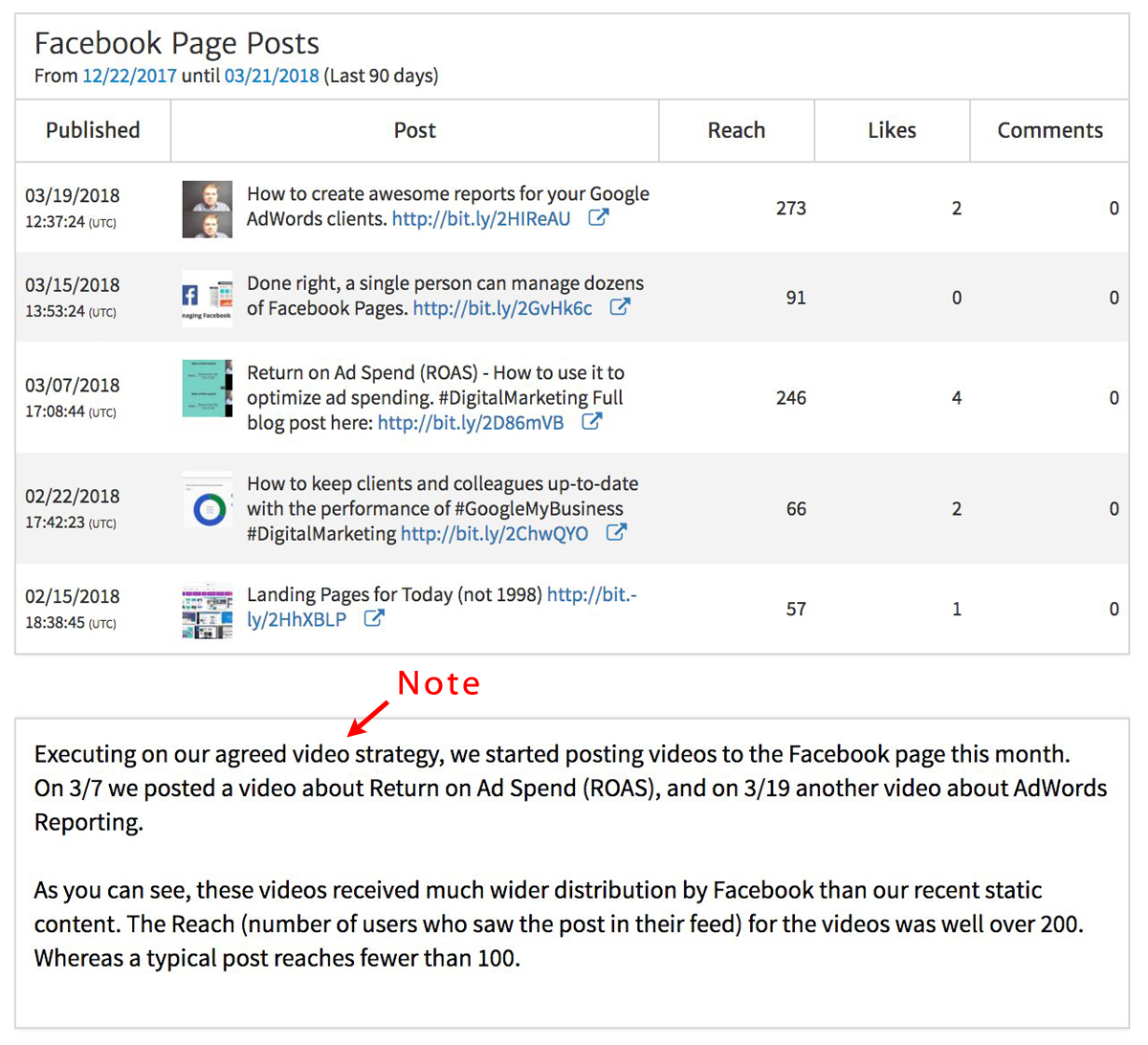Open external link icon for ROAS post
Viewport: 1148px width, 1045px height.
592,421
